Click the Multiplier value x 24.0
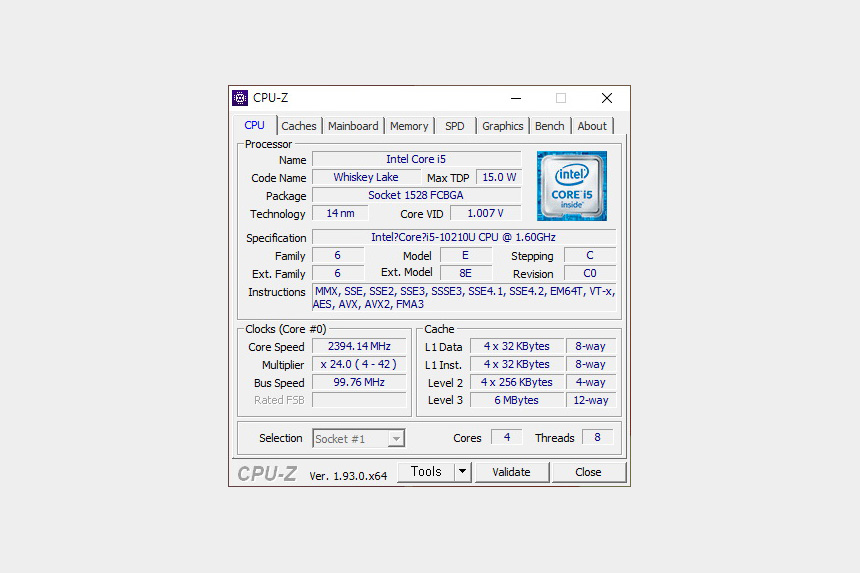 [x=359, y=364]
